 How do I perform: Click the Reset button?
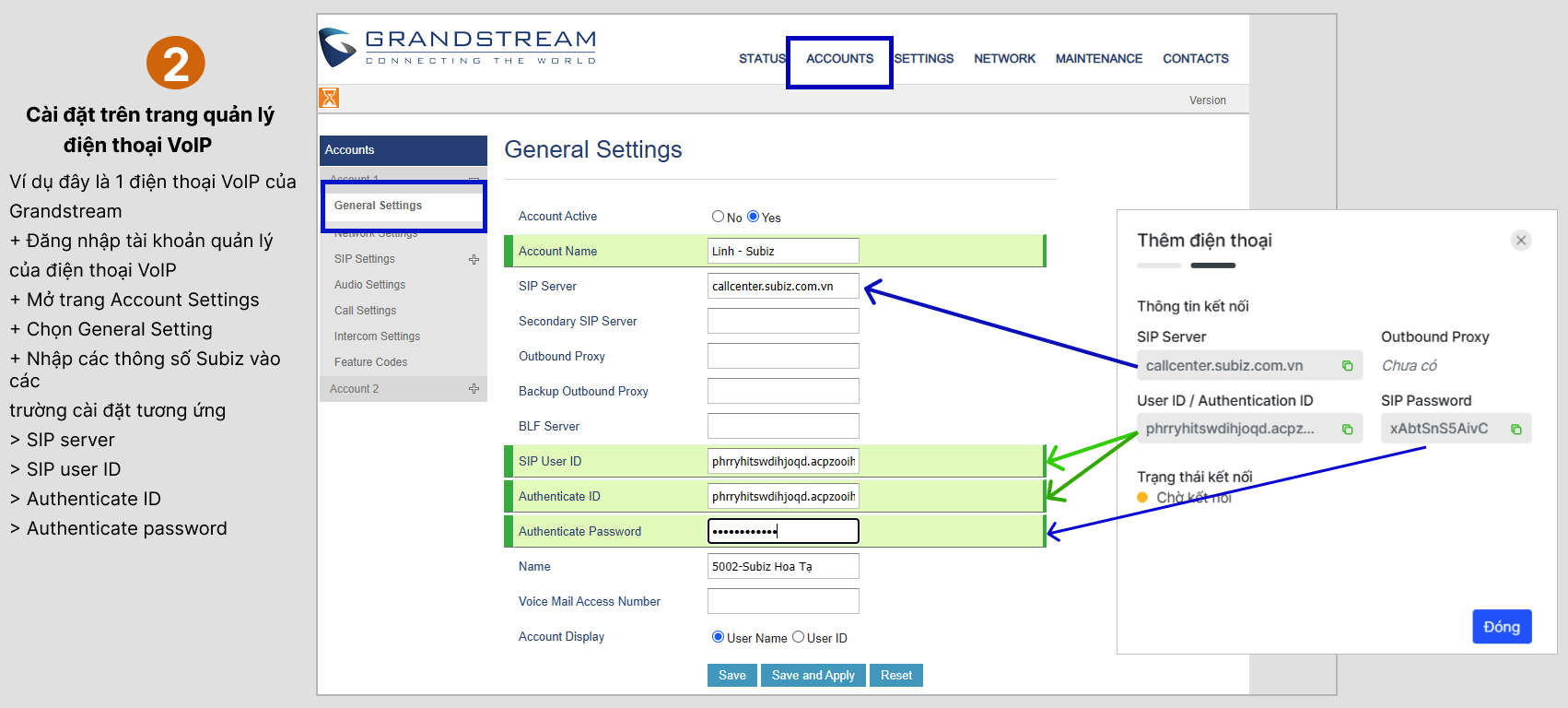895,676
